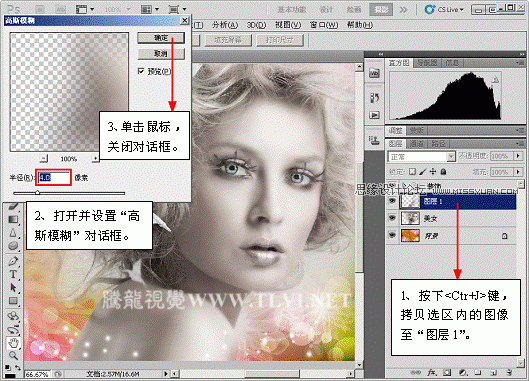Toggle lock image pixels brush icon
Viewport: 529px width, 381px height.
tap(422, 171)
